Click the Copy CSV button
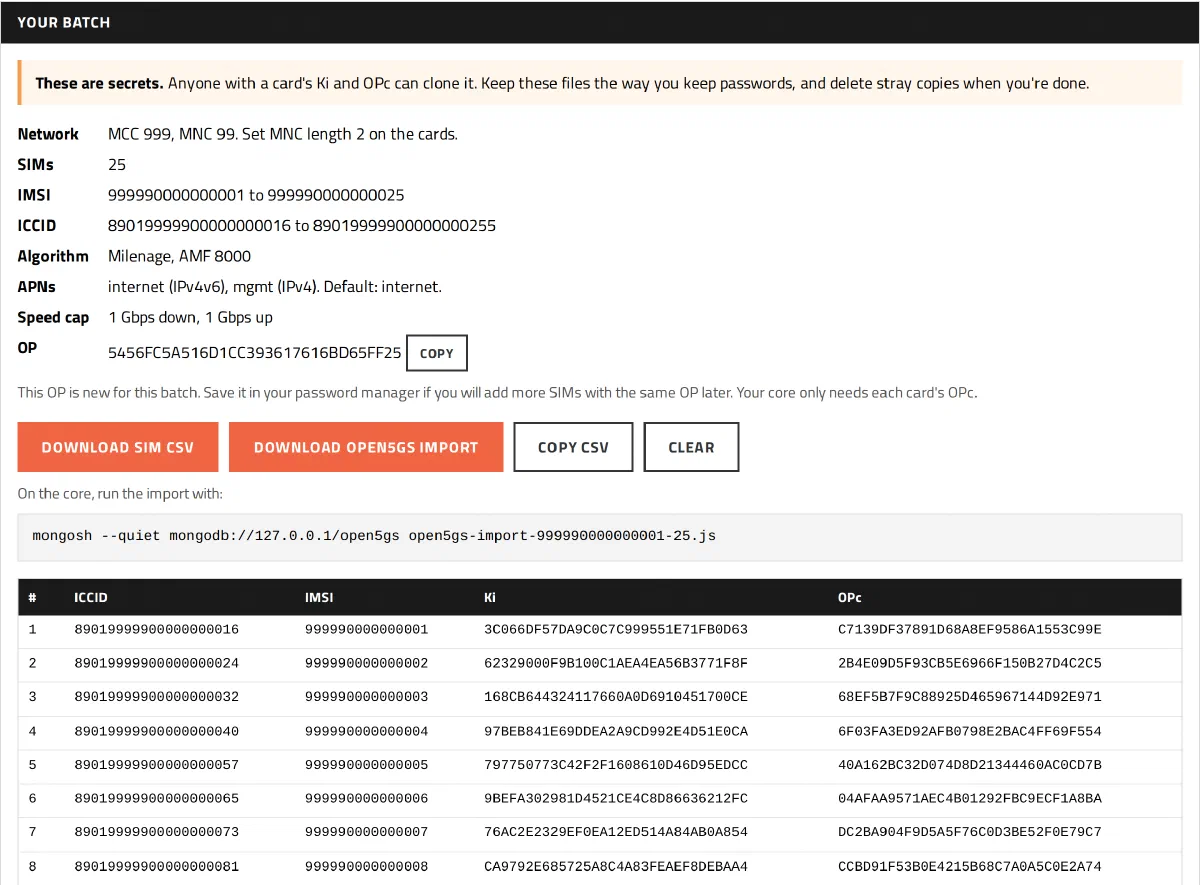 click(573, 447)
